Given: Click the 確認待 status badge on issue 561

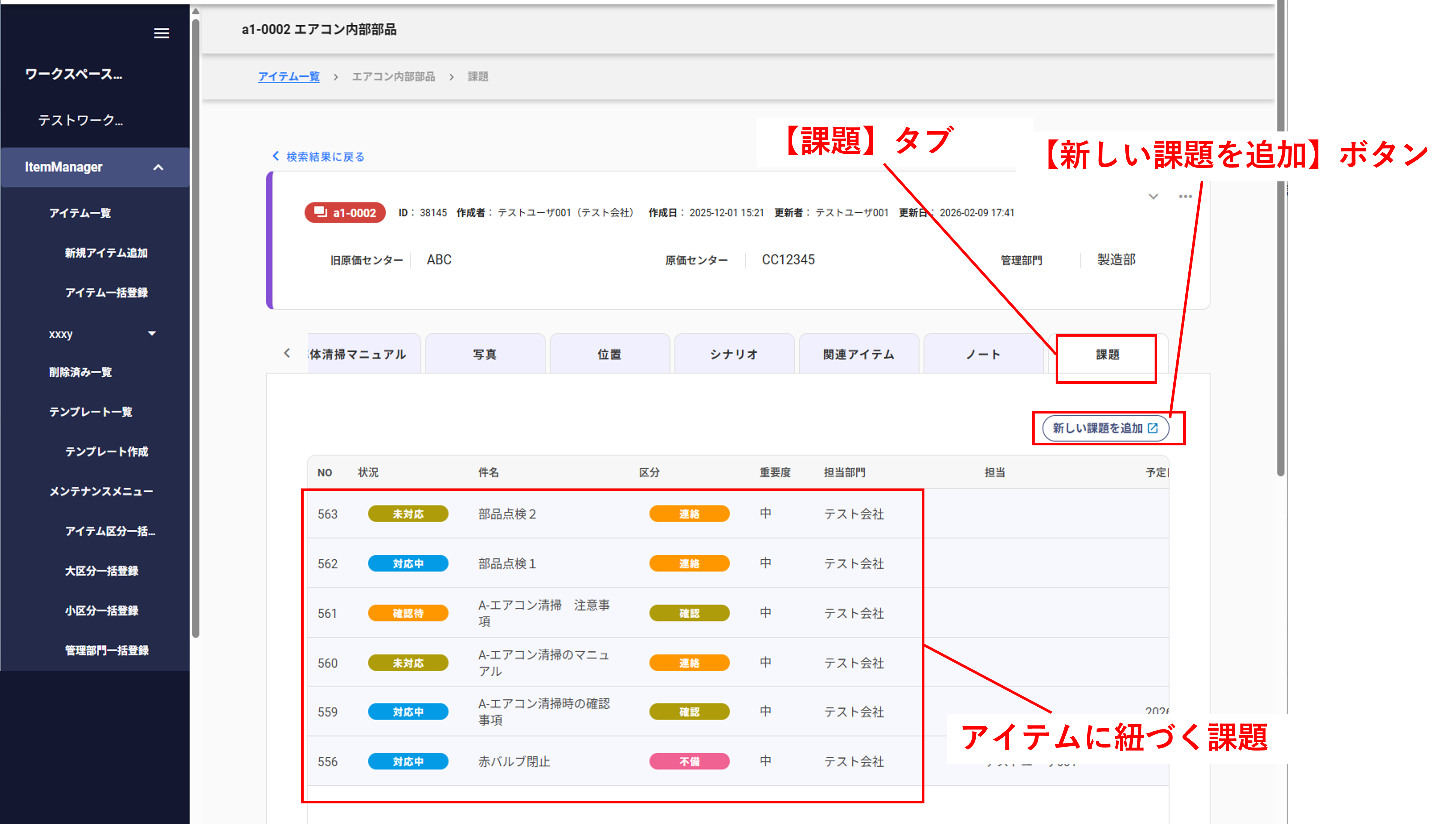Looking at the screenshot, I should pyautogui.click(x=407, y=613).
